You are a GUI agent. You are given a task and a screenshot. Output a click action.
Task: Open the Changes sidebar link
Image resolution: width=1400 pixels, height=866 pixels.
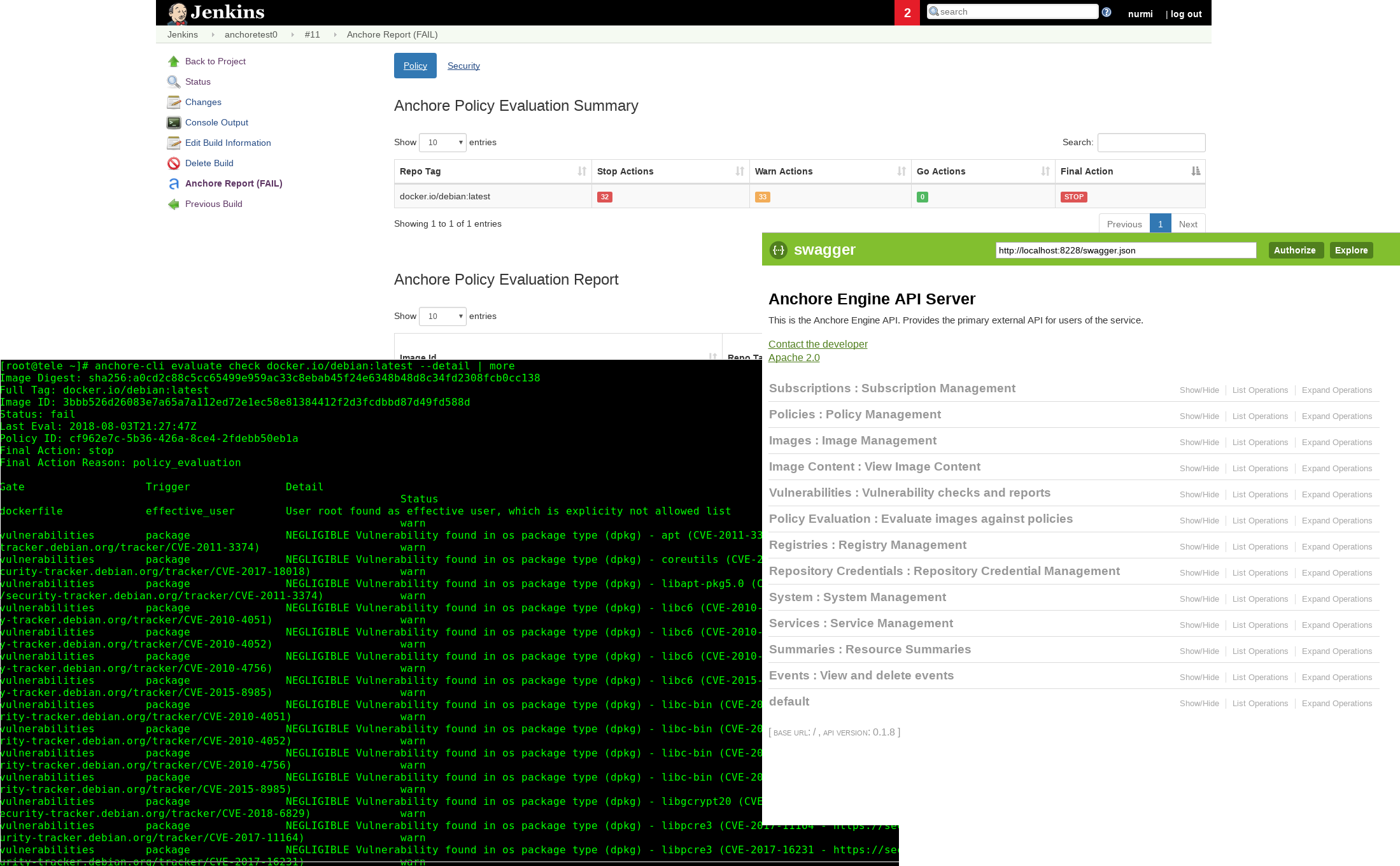203,102
